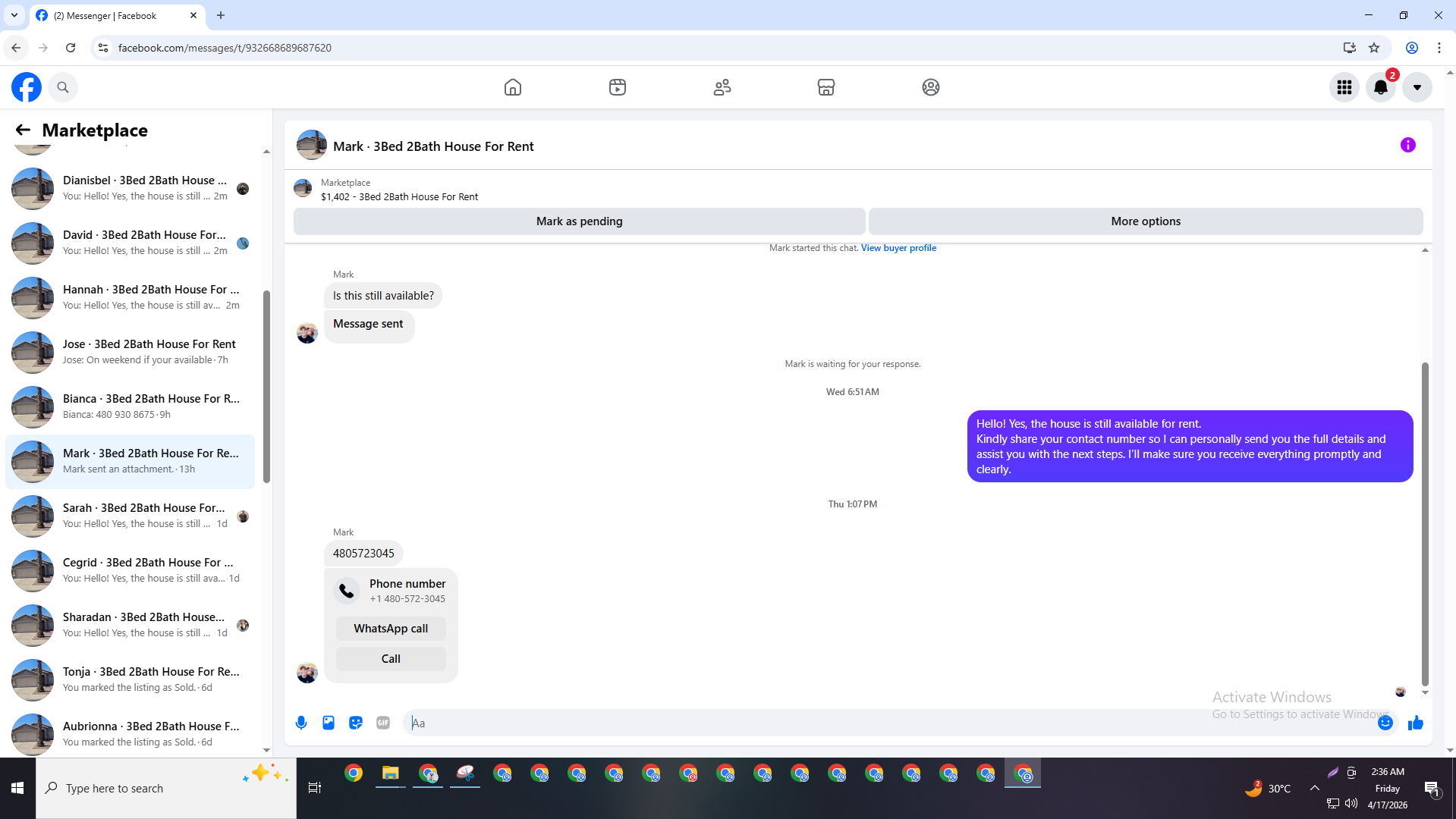
Task: Open the Cegrid conversation
Action: click(130, 570)
